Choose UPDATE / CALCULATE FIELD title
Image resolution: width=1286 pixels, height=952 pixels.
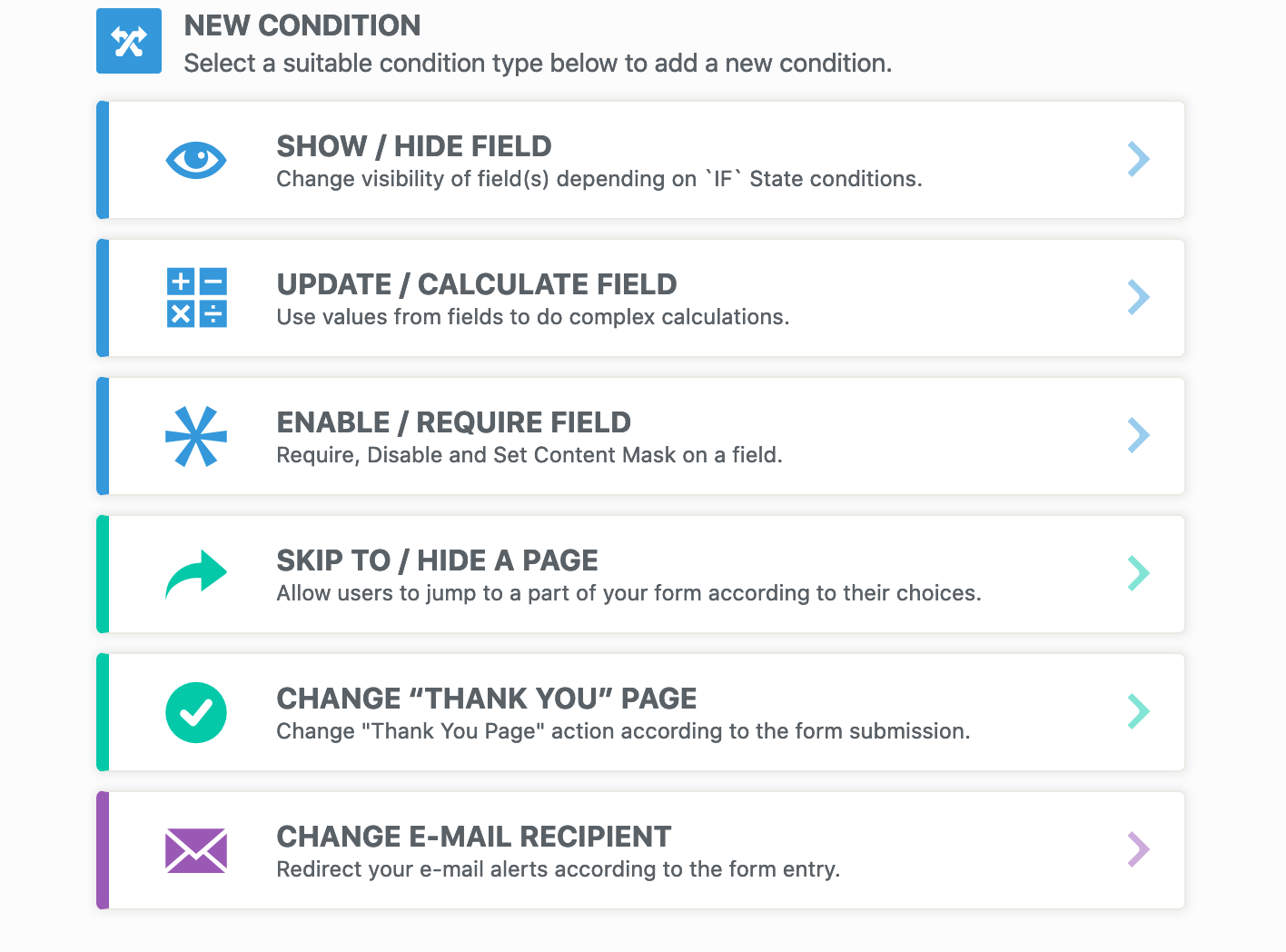click(477, 284)
